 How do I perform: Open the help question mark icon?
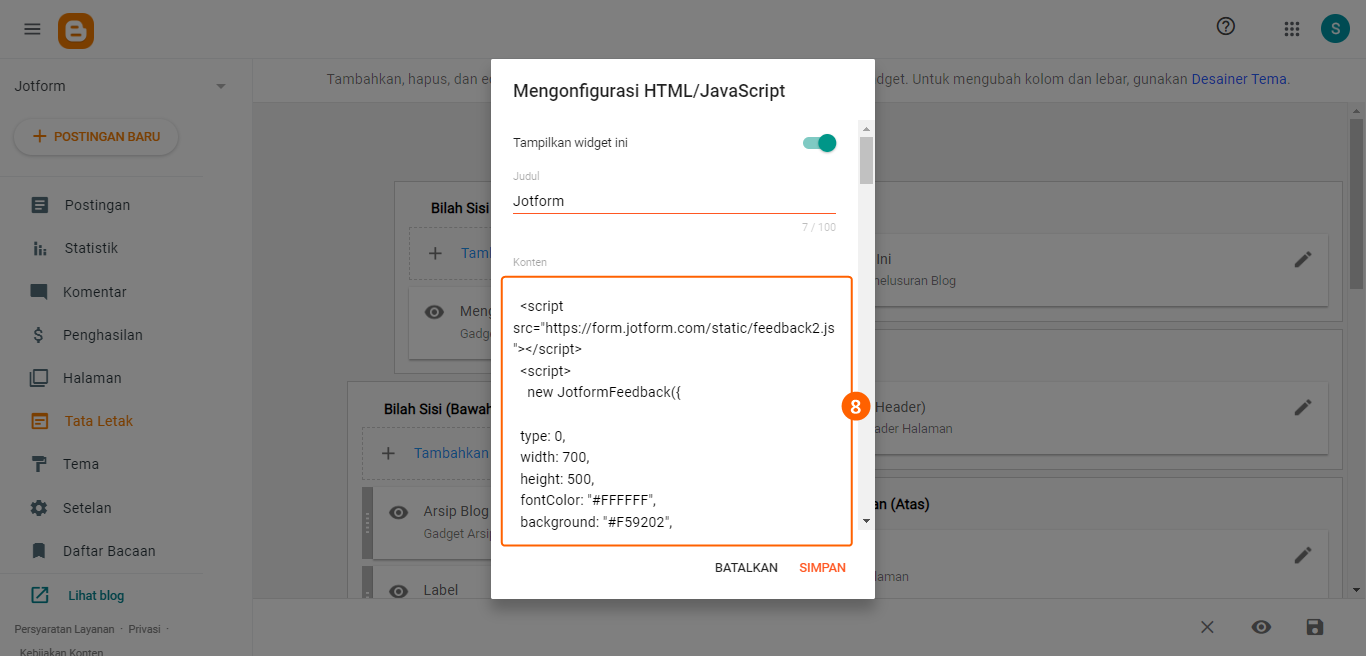coord(1226,27)
